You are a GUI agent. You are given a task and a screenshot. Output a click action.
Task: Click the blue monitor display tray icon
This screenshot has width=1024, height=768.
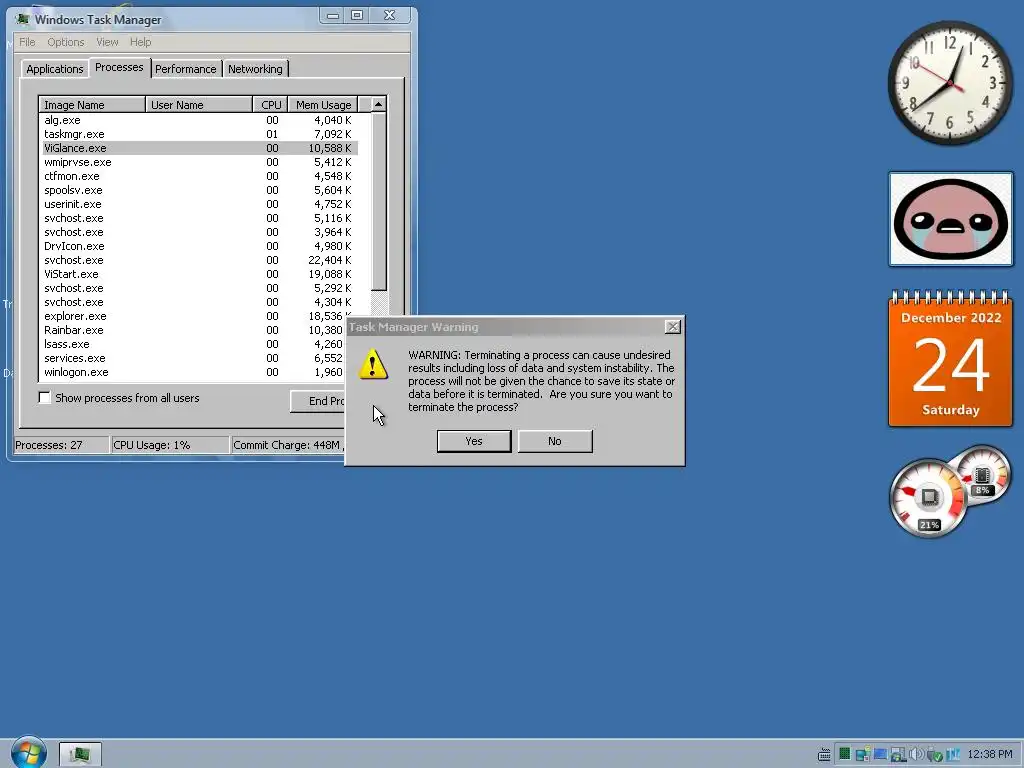[881, 754]
